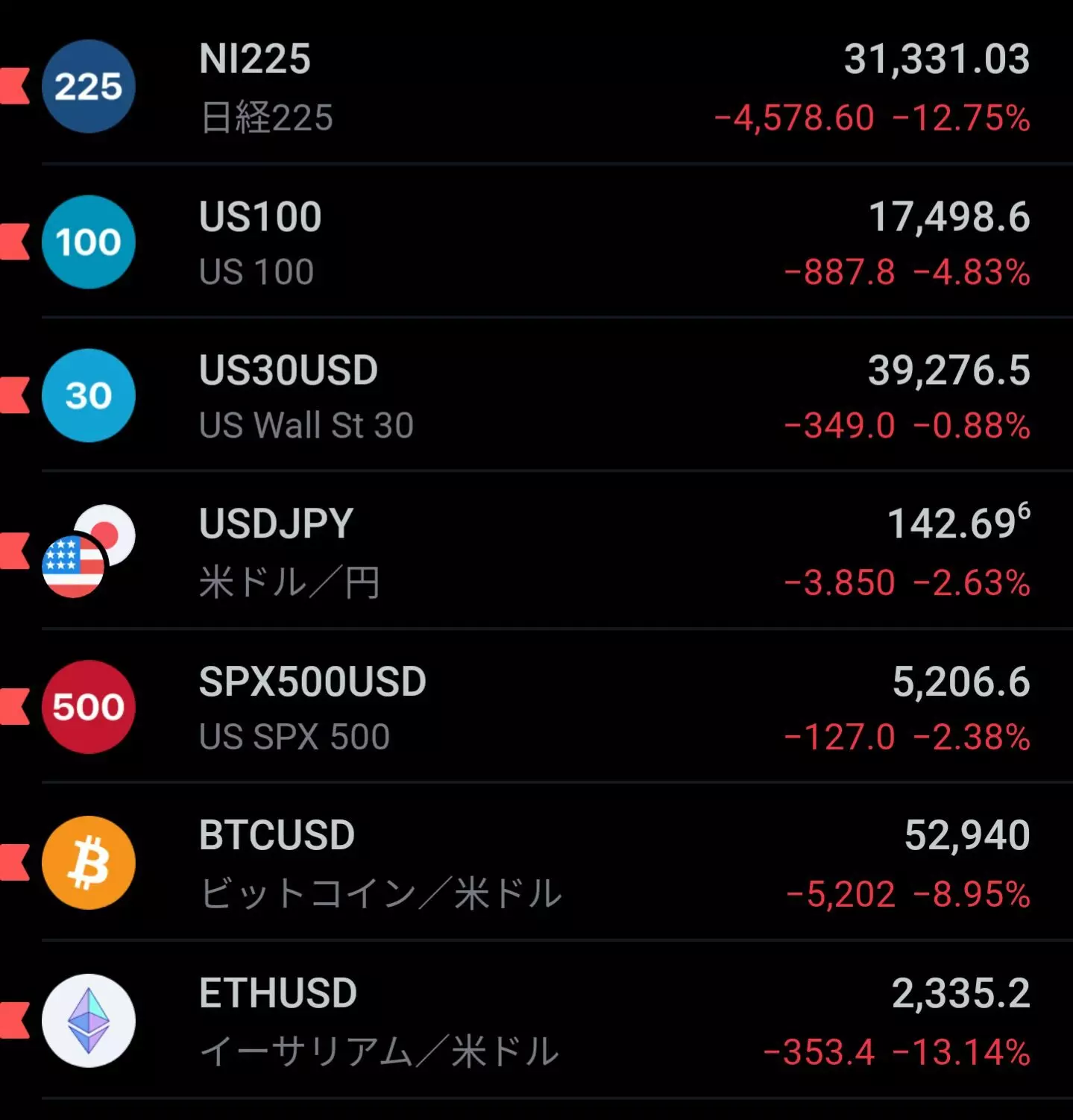Toggle the red flag beside BTCUSD
Image resolution: width=1073 pixels, height=1120 pixels.
coord(14,862)
